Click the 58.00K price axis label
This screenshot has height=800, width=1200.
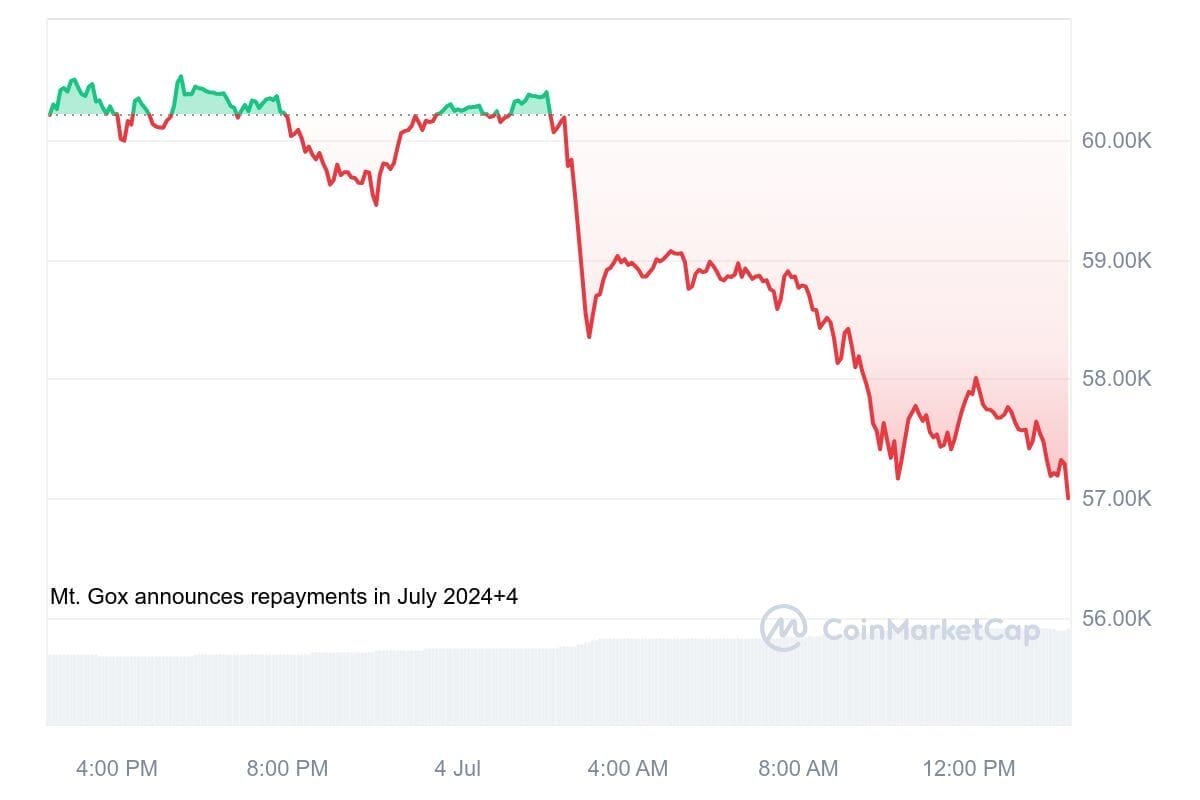pyautogui.click(x=1116, y=379)
